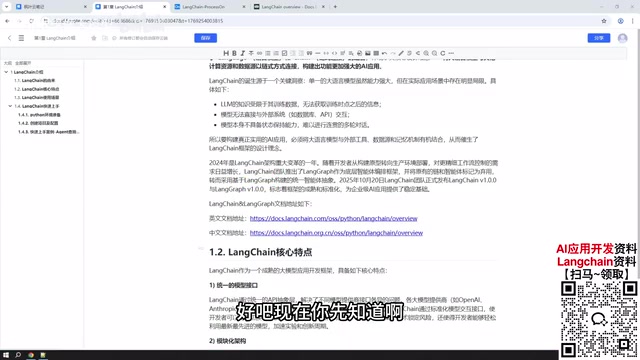Insert a table using the table icon
Screen dimensions: 640x360
click(376, 53)
